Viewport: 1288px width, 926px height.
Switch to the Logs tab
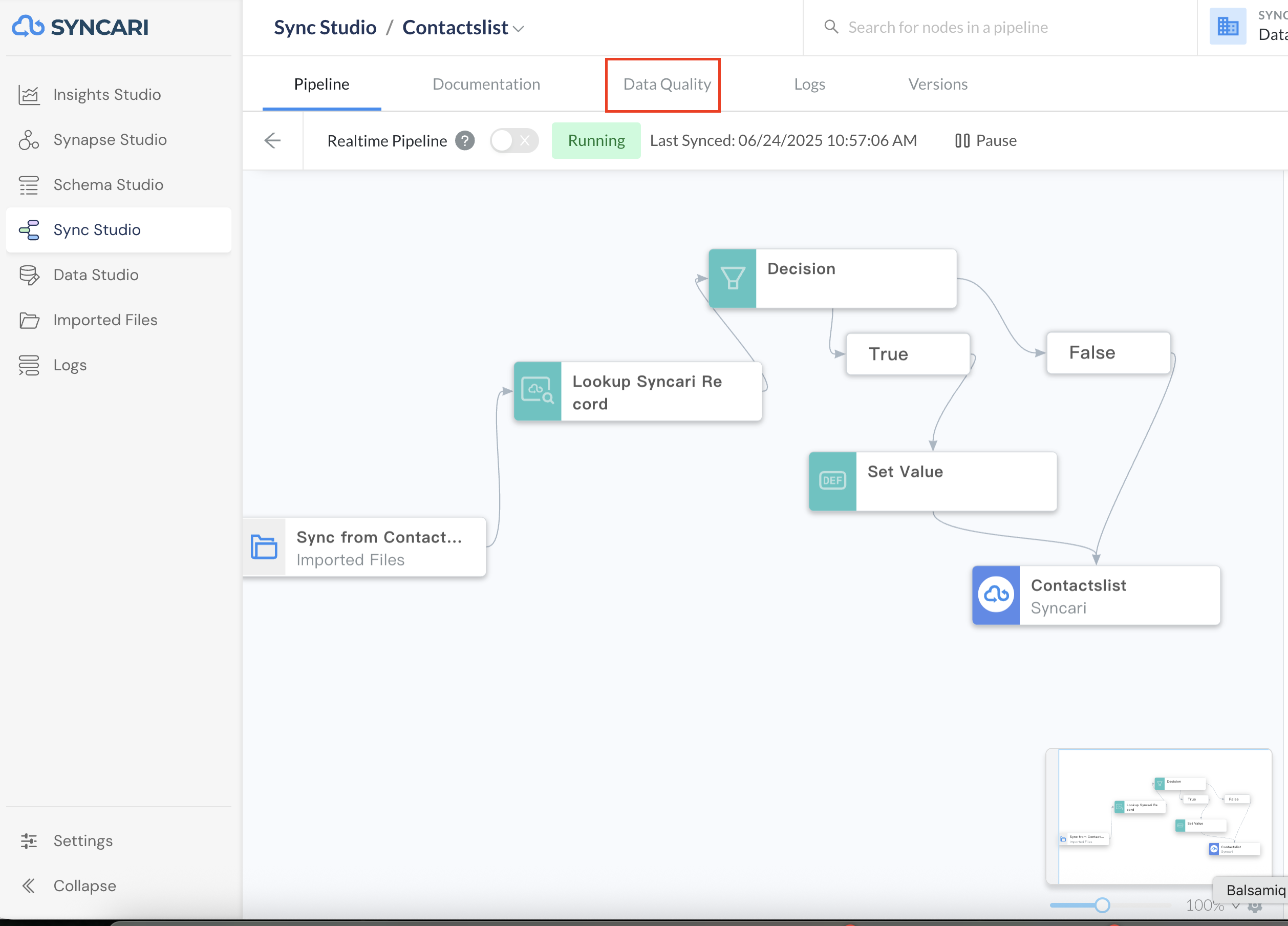[809, 84]
